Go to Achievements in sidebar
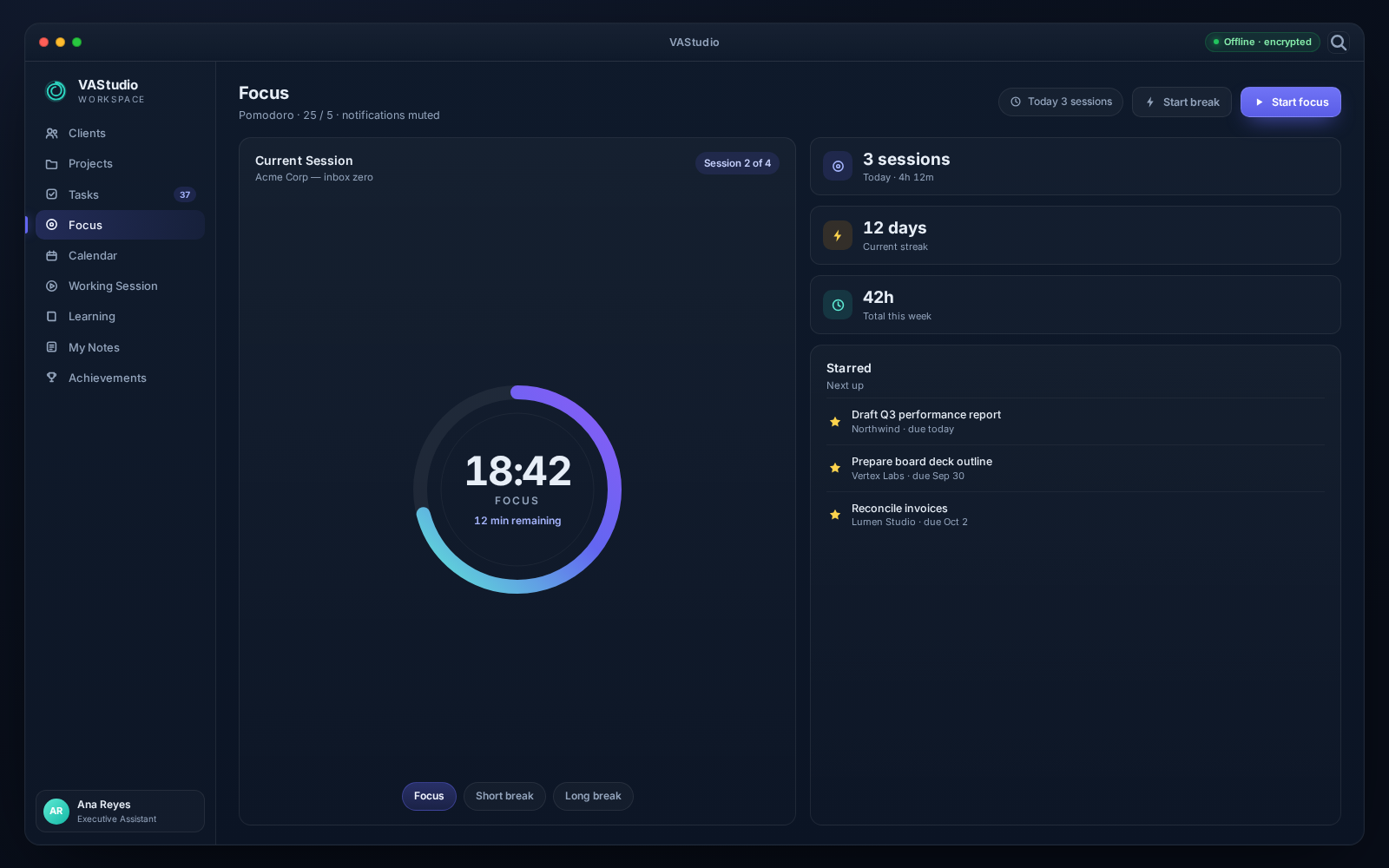1389x868 pixels. click(x=120, y=378)
